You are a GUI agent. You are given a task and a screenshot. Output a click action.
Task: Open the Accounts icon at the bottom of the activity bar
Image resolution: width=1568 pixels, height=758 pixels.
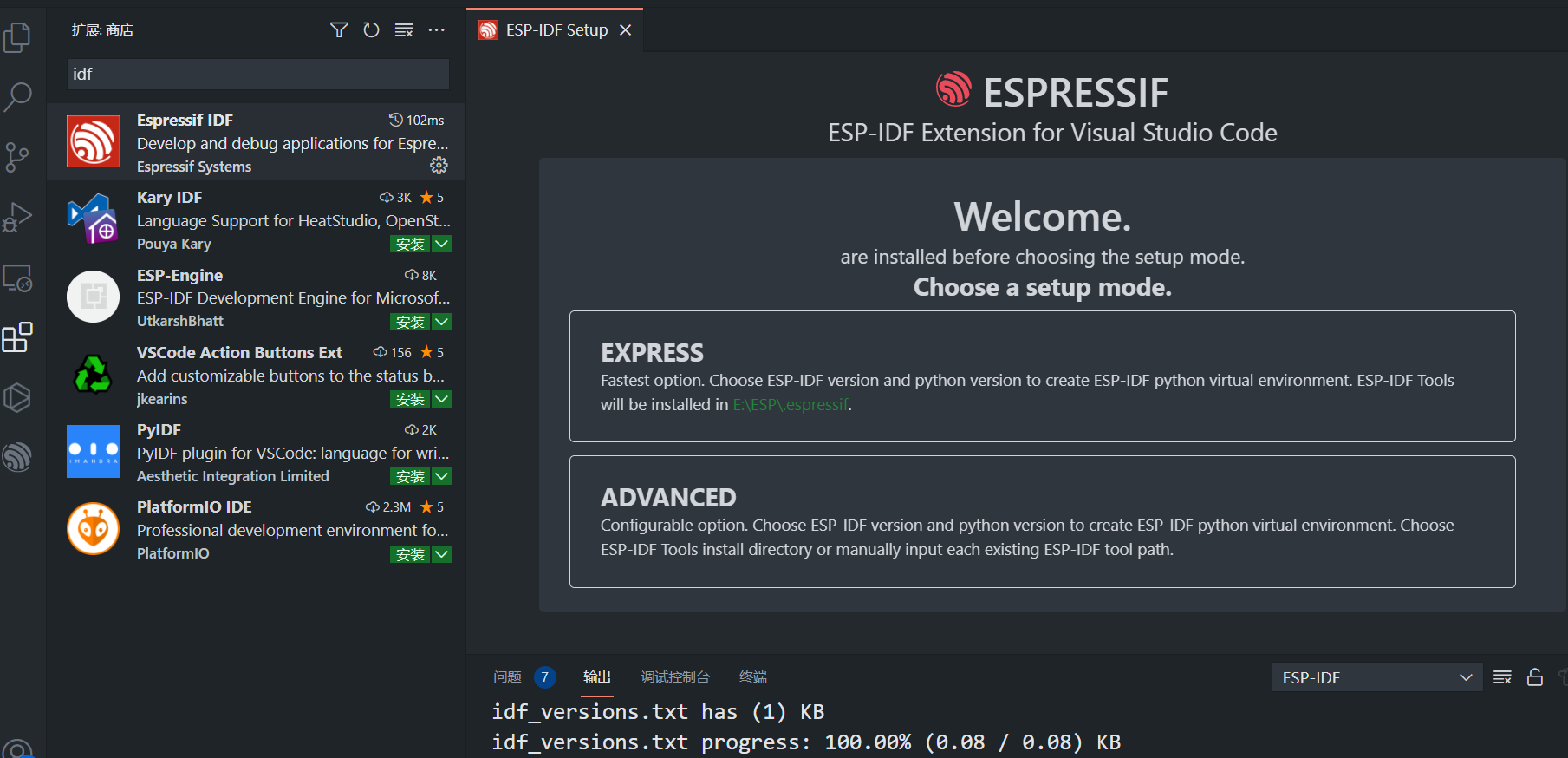click(x=17, y=748)
